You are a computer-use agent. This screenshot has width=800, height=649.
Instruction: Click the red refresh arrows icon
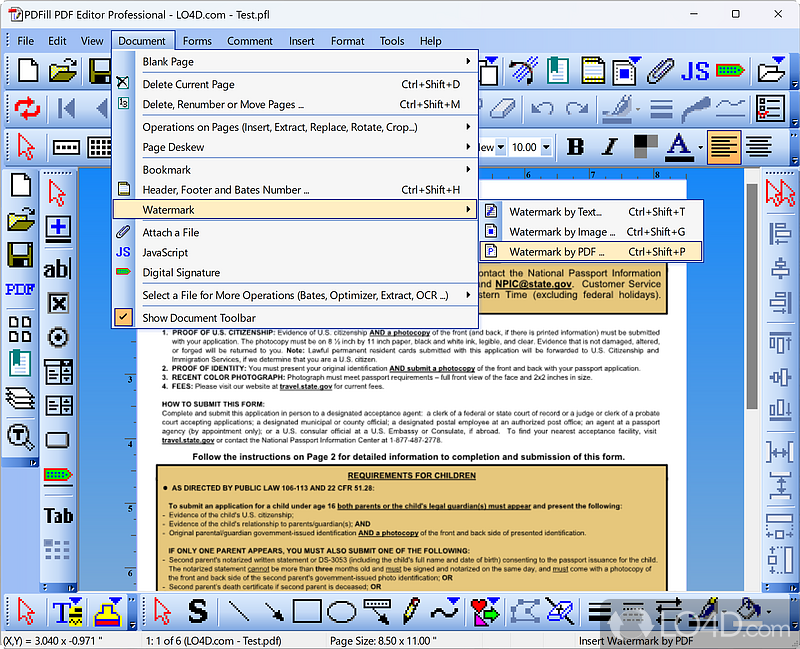27,108
